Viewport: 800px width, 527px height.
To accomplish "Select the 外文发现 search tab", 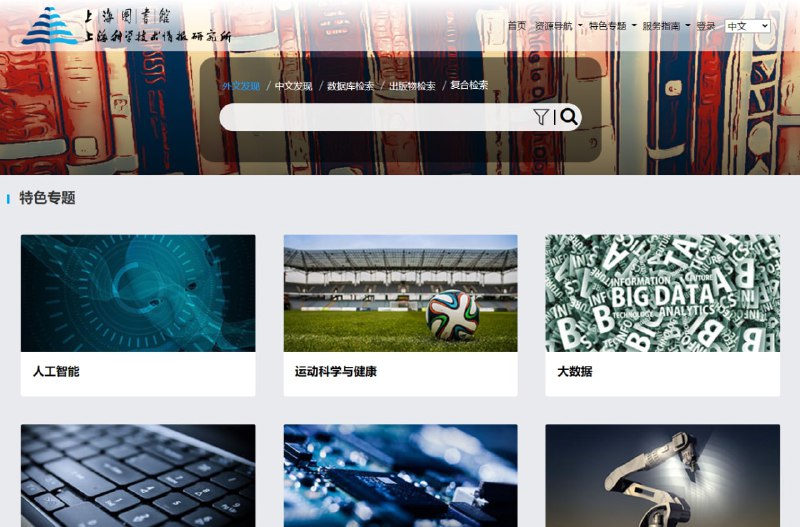I will point(241,86).
